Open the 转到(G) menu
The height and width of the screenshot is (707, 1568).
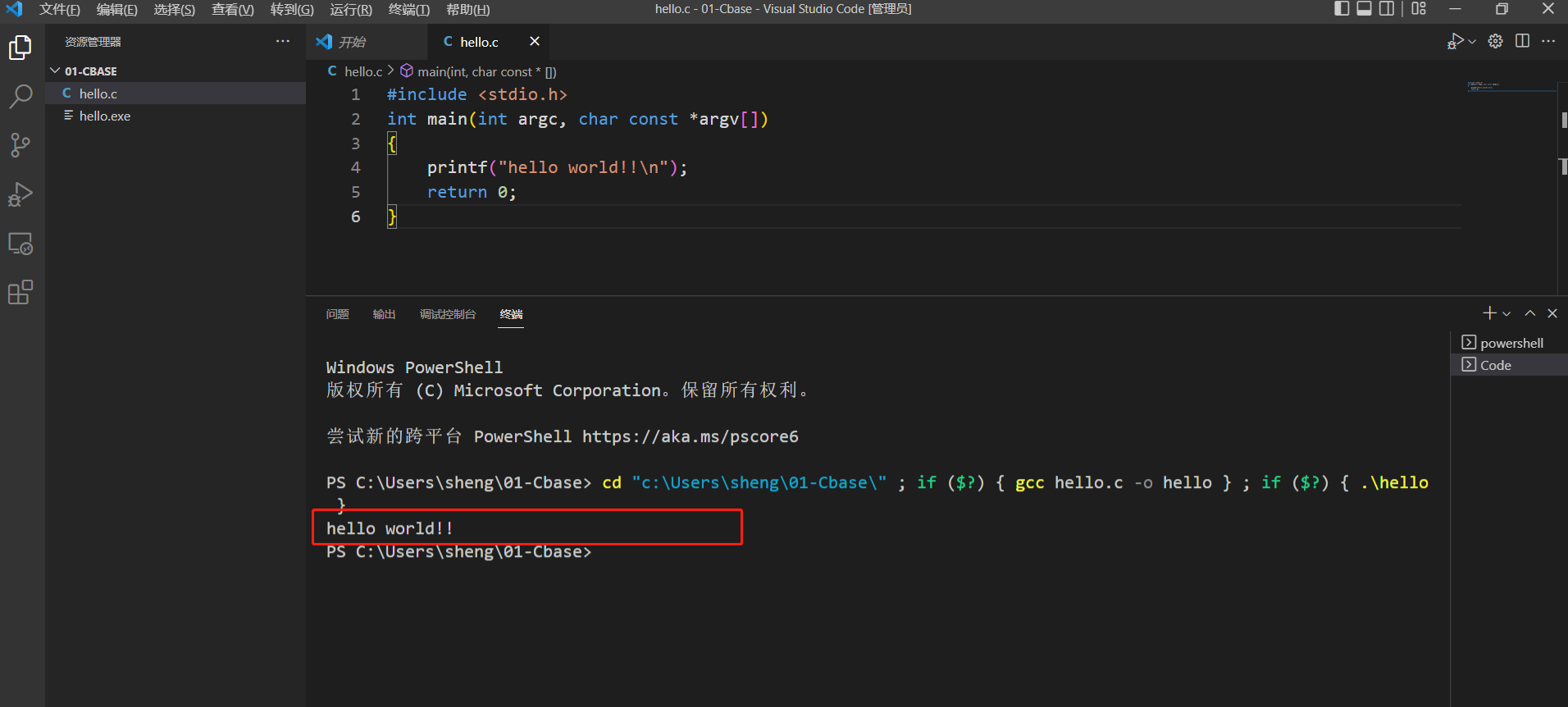tap(291, 9)
